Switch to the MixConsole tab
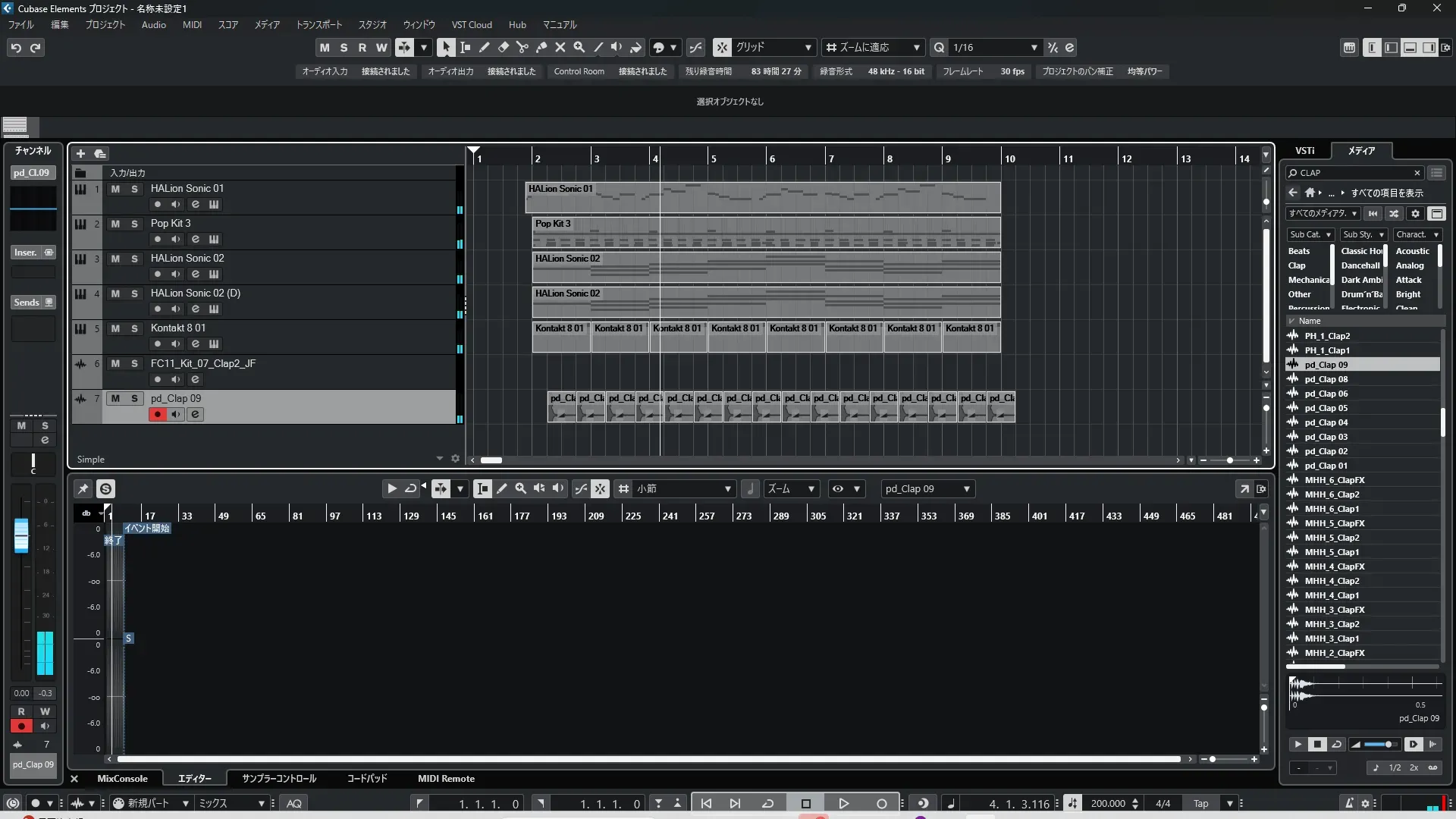The width and height of the screenshot is (1456, 819). (x=122, y=779)
